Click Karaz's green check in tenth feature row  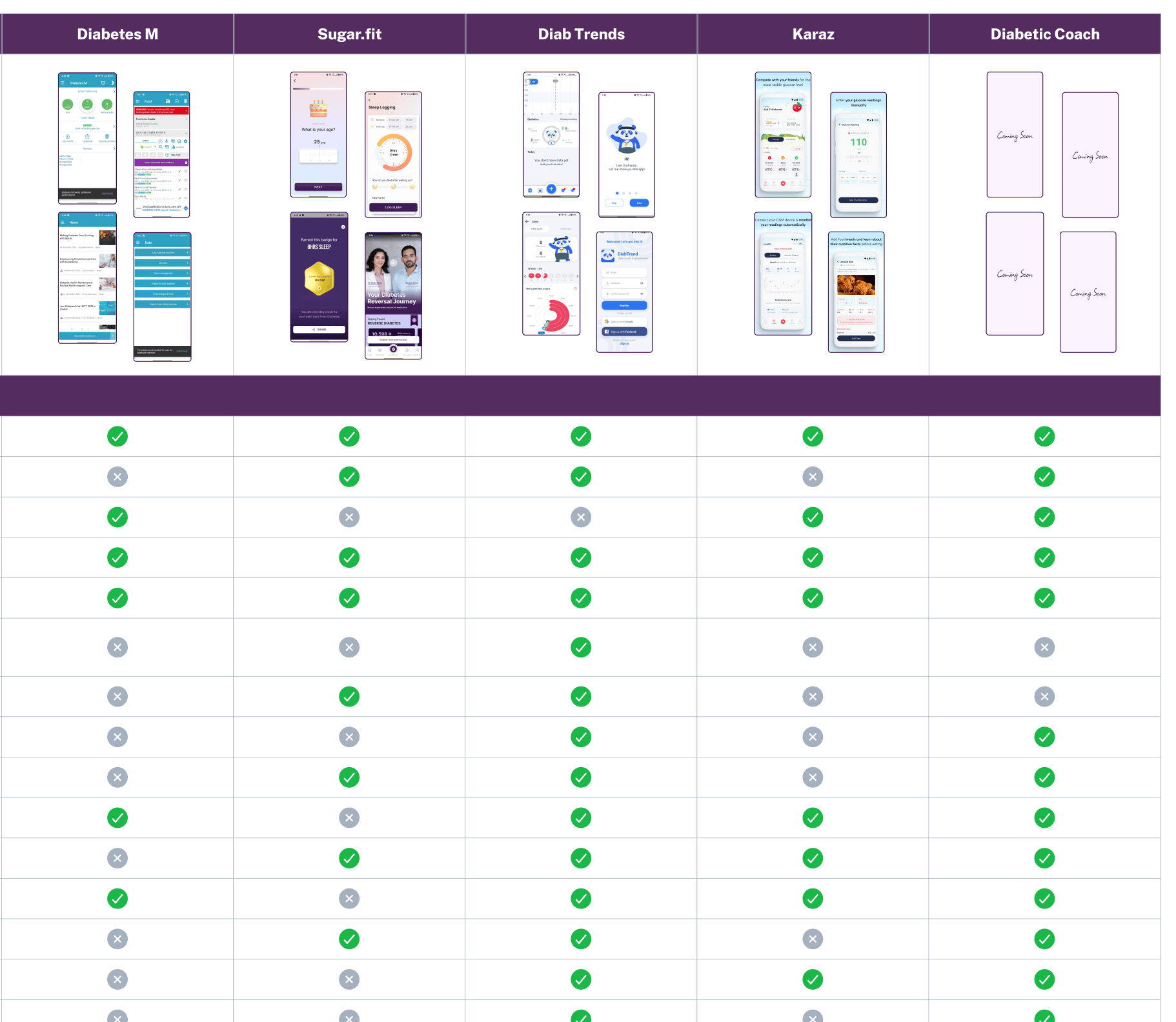point(813,818)
